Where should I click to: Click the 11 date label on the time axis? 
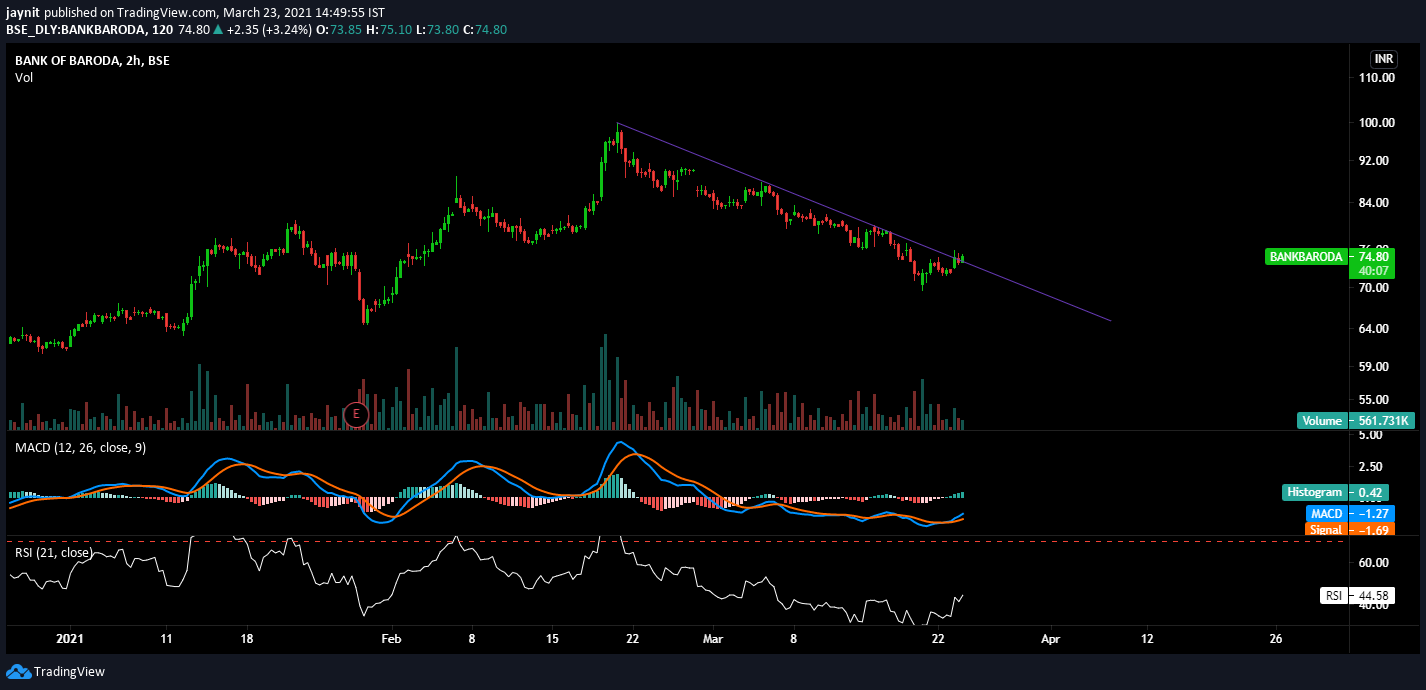[166, 638]
